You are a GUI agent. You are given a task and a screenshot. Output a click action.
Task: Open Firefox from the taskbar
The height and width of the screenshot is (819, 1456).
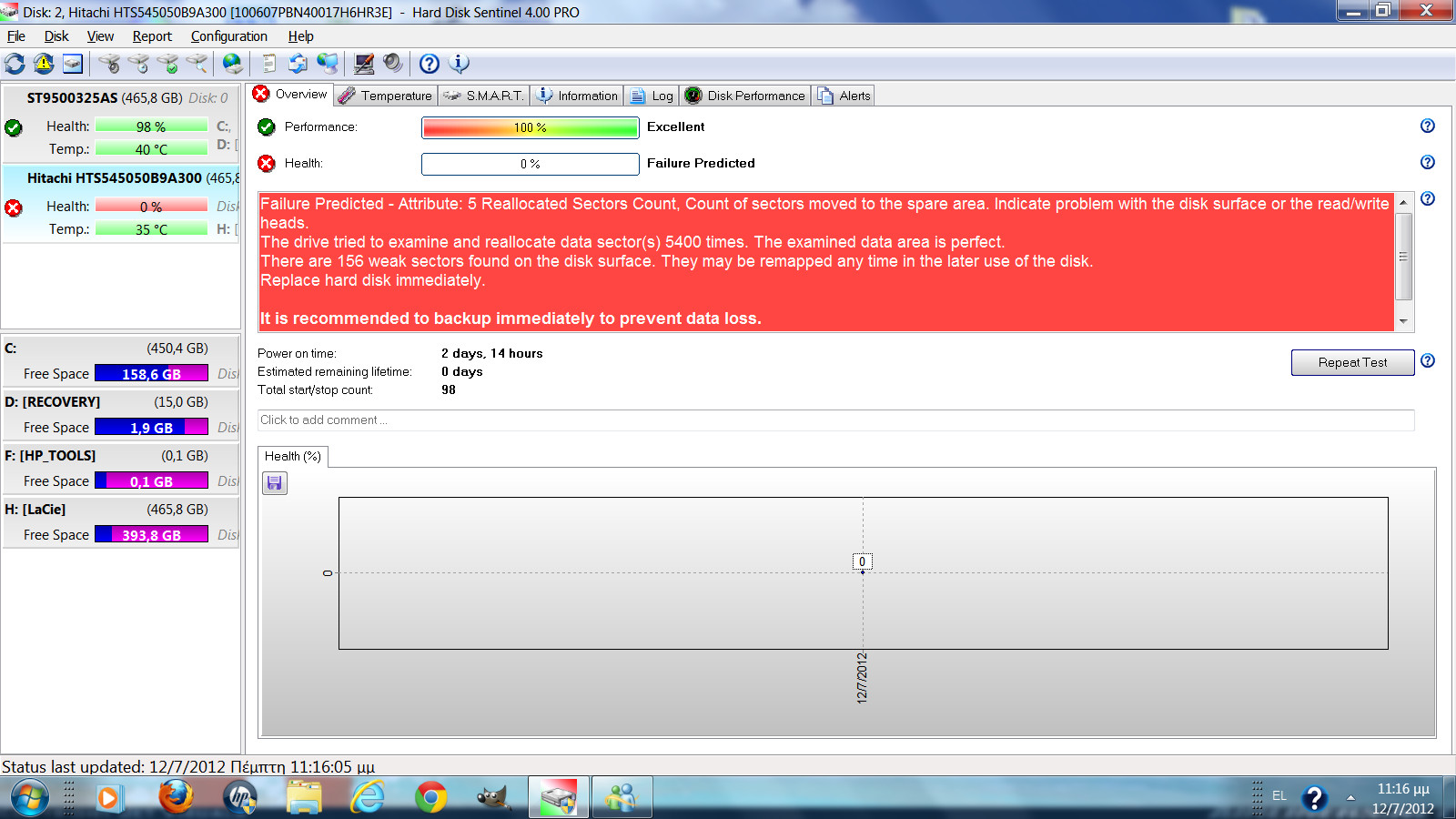177,798
